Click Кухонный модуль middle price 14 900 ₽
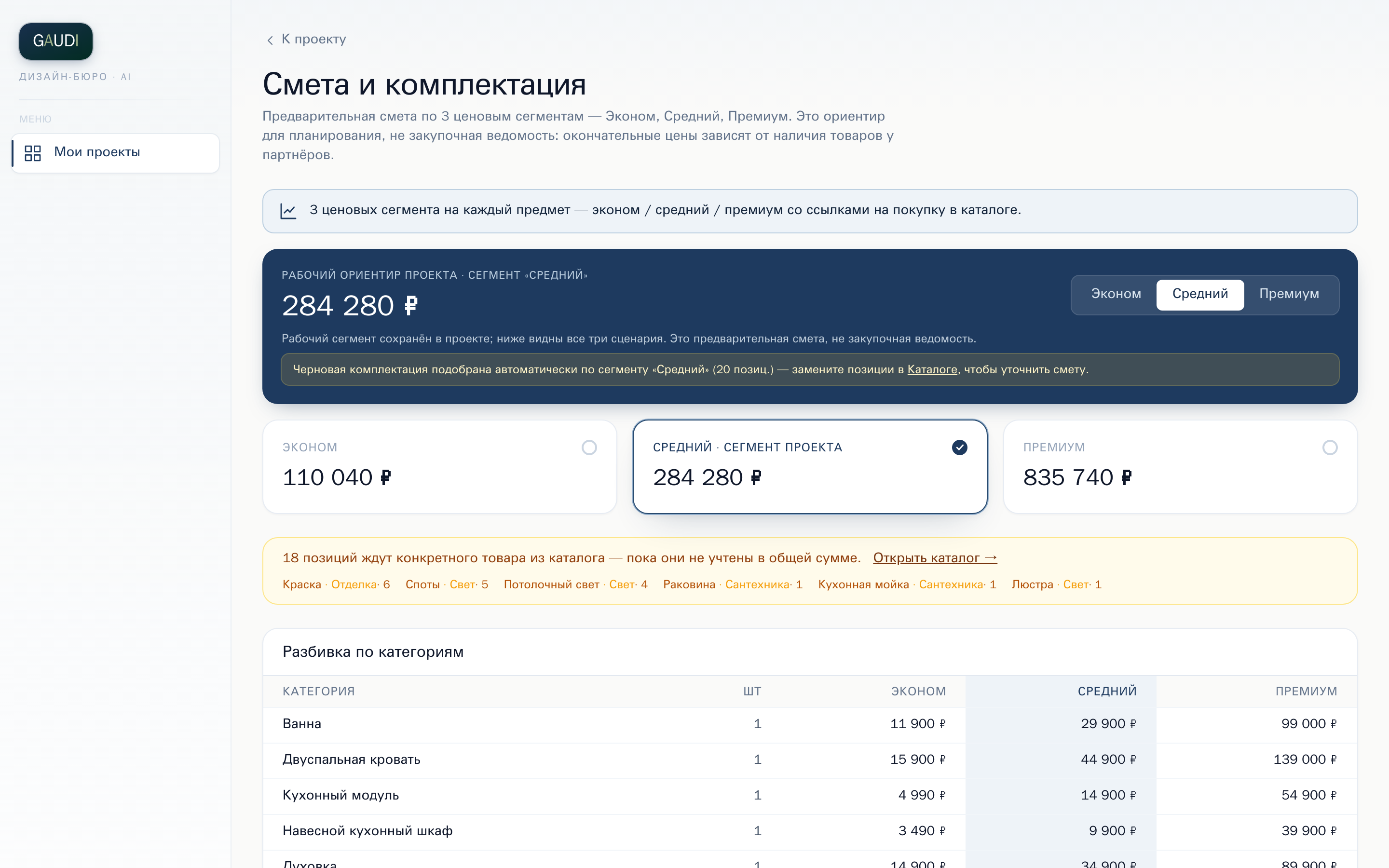The height and width of the screenshot is (868, 1389). pyautogui.click(x=1108, y=796)
